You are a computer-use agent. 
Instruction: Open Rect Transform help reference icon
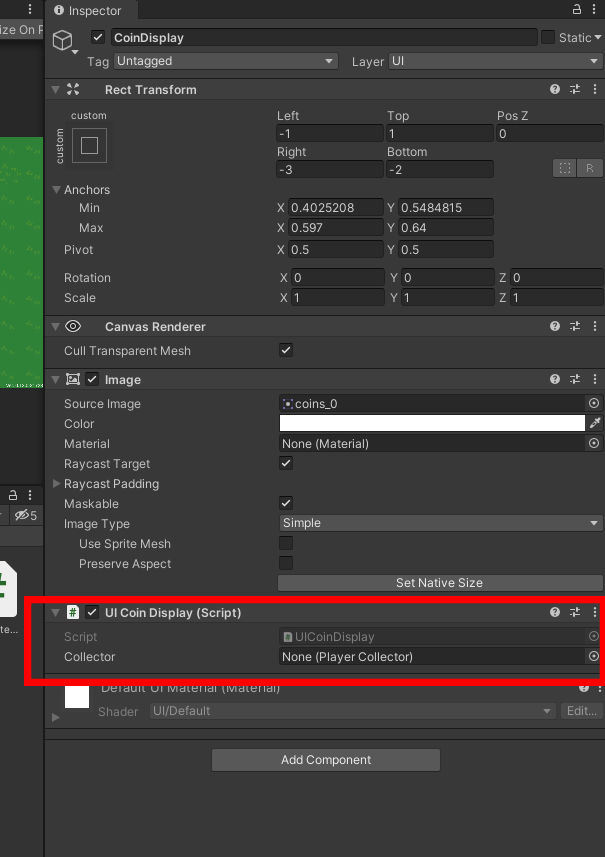(x=555, y=89)
